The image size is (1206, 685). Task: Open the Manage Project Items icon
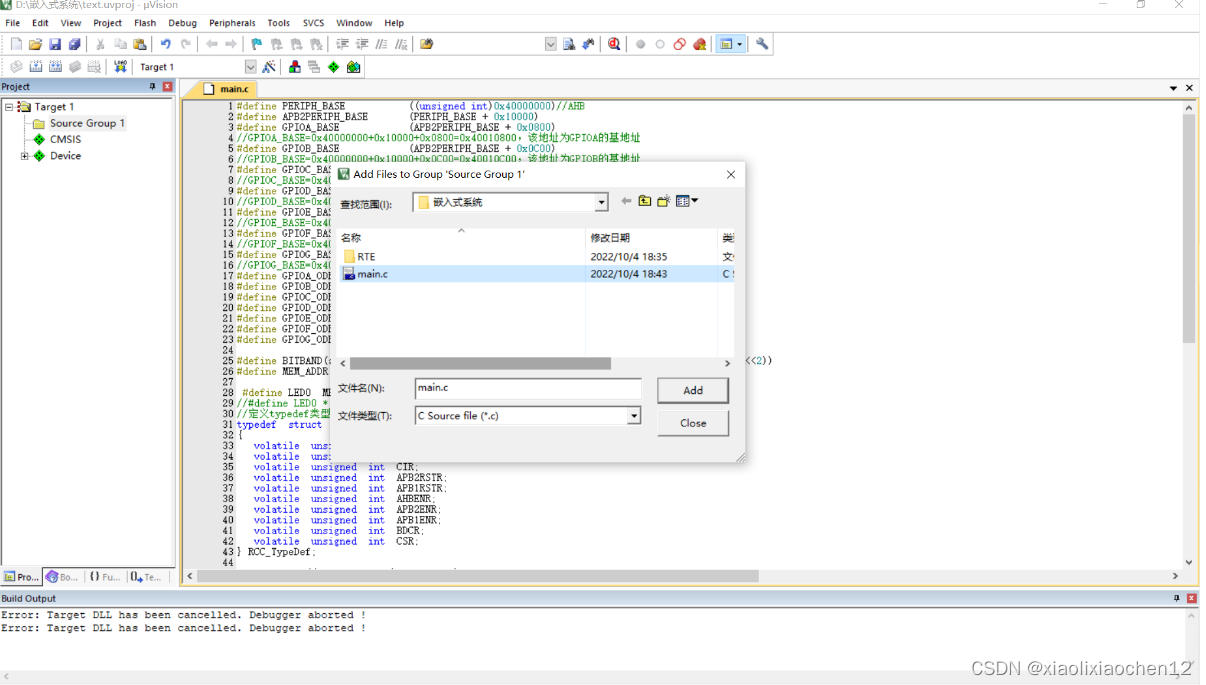295,67
